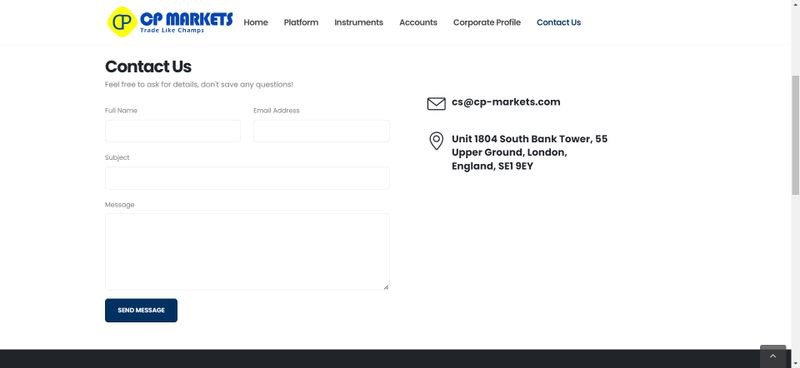Click into the Message text area
The height and width of the screenshot is (368, 800).
(x=247, y=252)
